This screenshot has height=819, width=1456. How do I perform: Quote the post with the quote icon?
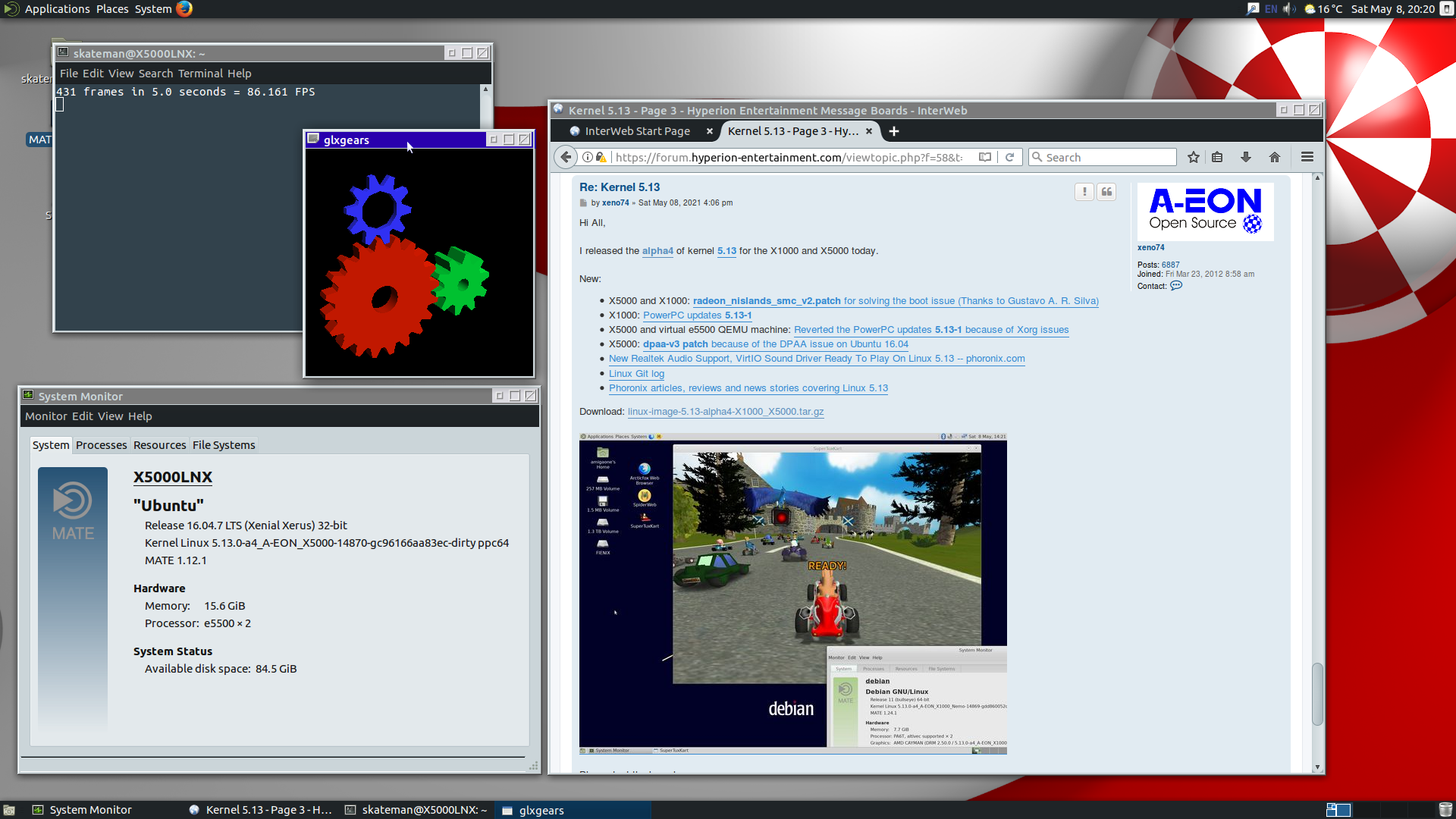pyautogui.click(x=1106, y=192)
